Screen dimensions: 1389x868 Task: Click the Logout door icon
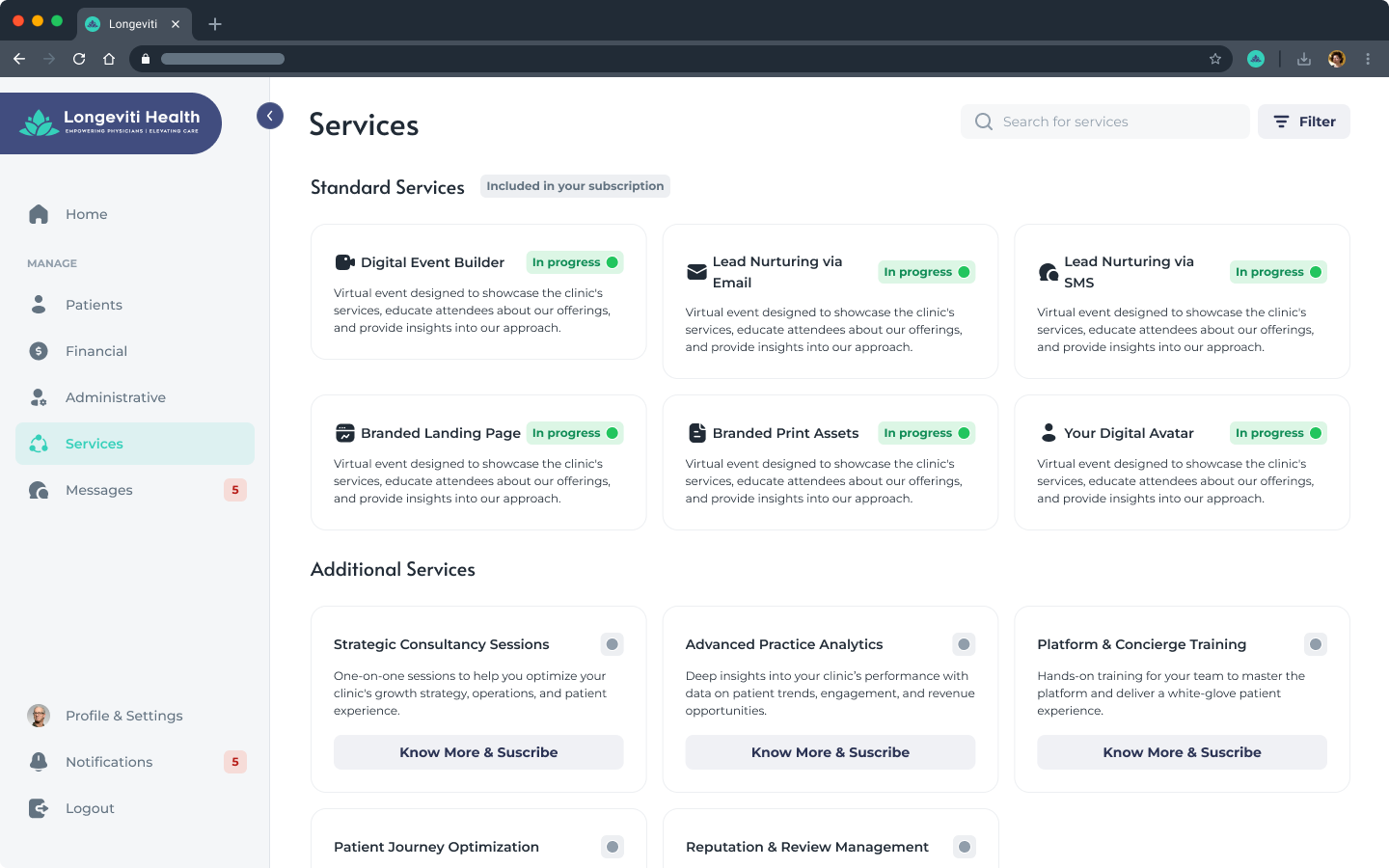(39, 808)
